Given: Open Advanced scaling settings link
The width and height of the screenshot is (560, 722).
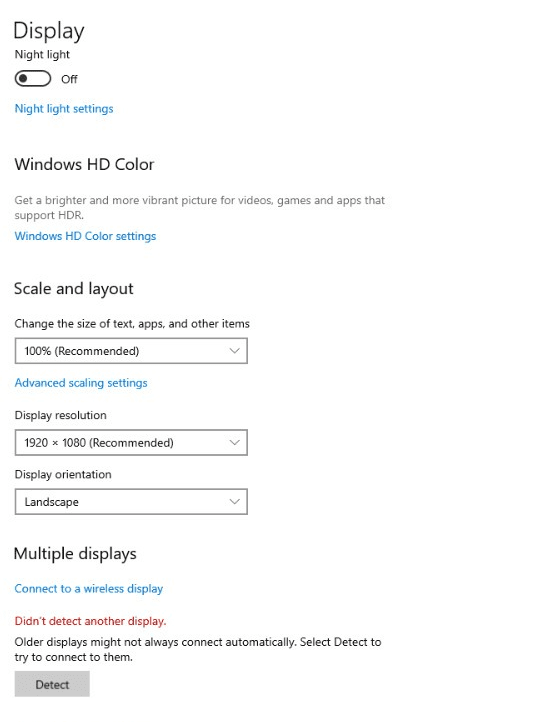Looking at the screenshot, I should click(81, 383).
